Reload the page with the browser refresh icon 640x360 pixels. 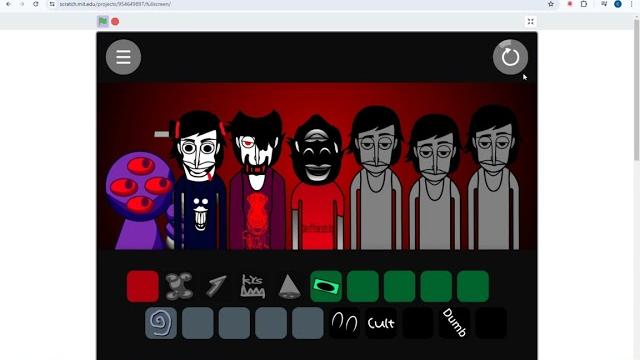(x=36, y=4)
